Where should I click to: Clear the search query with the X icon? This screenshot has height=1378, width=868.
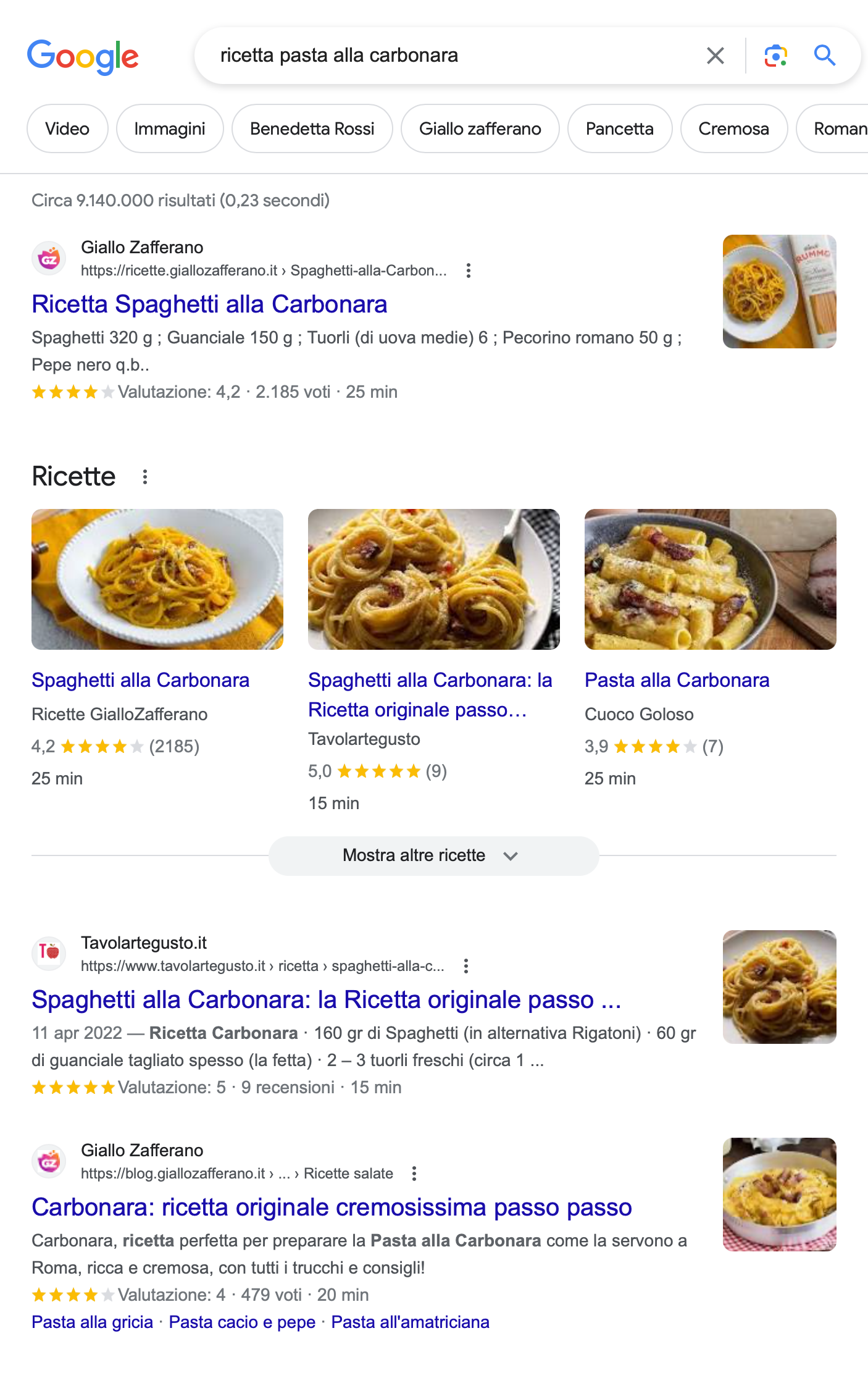[x=715, y=56]
